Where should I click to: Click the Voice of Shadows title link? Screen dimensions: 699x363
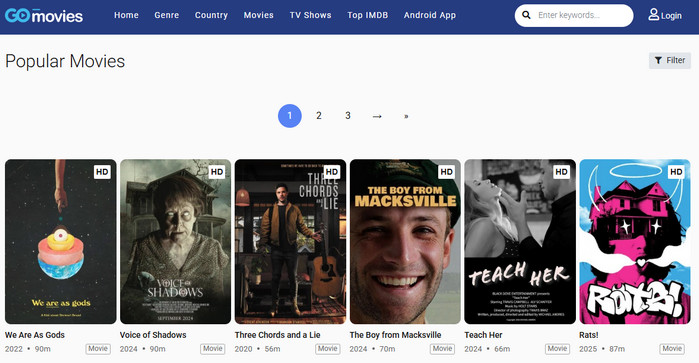153,335
